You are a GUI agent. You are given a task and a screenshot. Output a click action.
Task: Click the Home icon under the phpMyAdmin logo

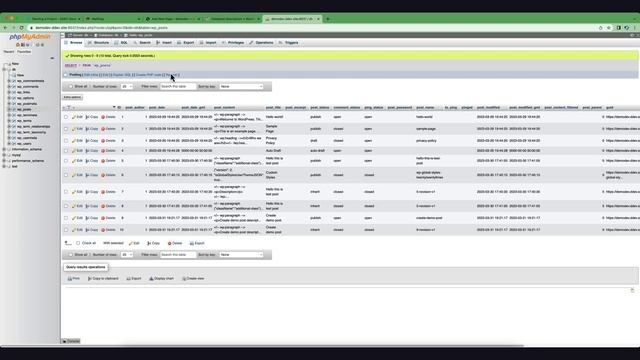coord(18,45)
